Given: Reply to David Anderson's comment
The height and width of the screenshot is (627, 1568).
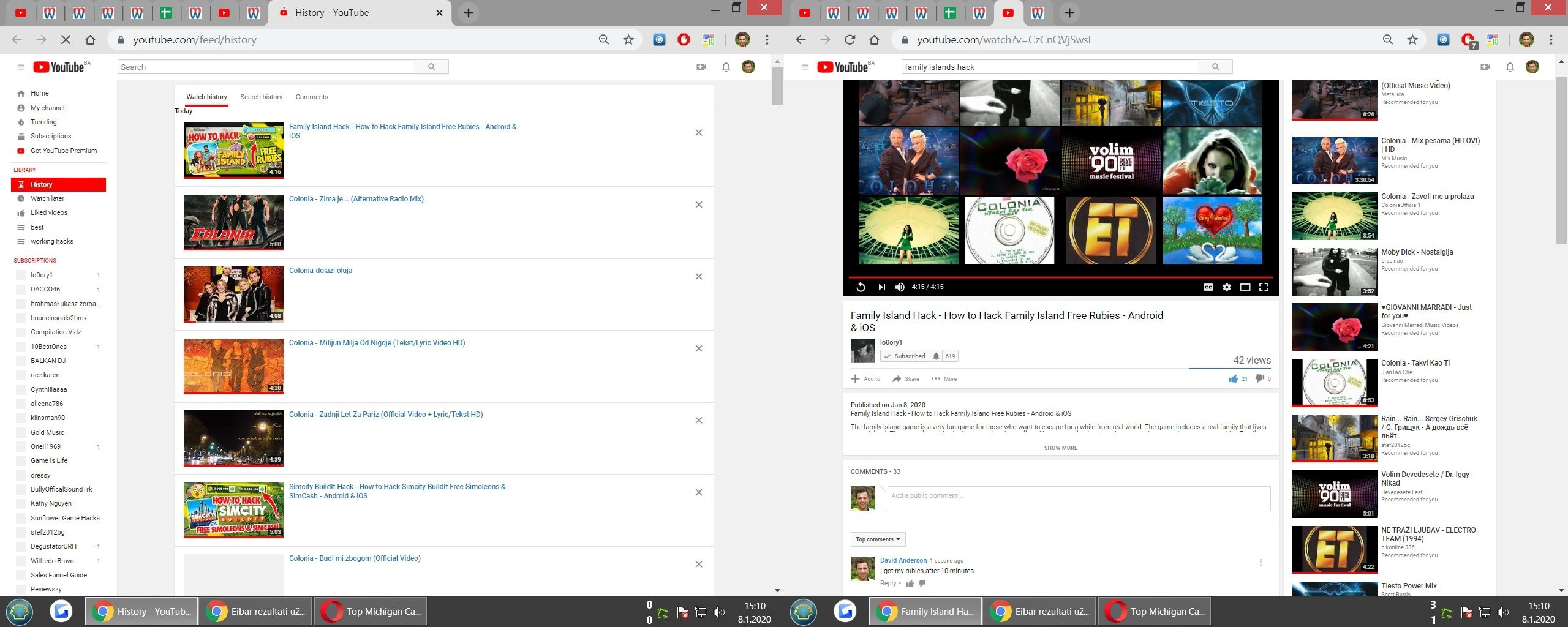Looking at the screenshot, I should tap(888, 584).
